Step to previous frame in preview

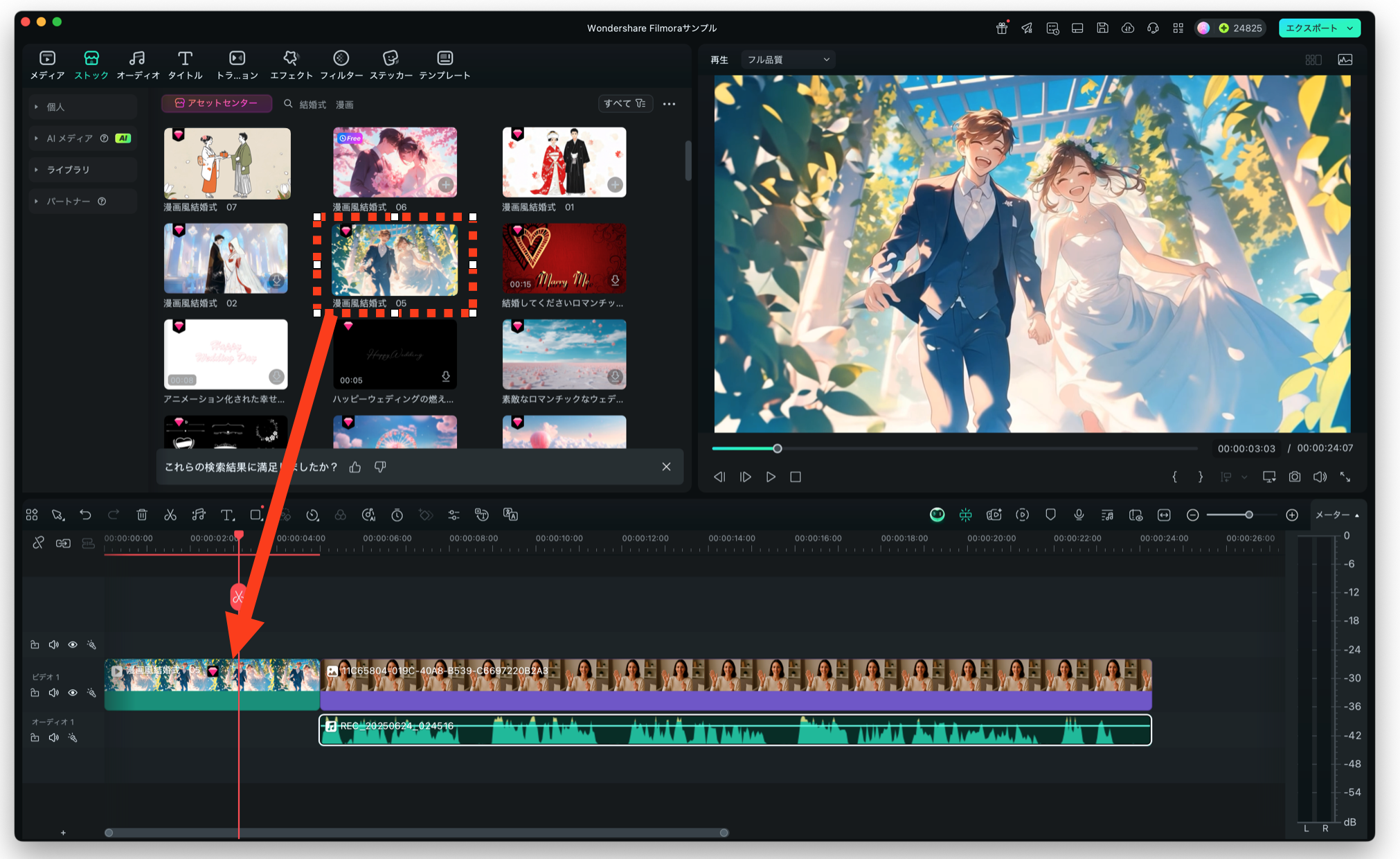(720, 477)
